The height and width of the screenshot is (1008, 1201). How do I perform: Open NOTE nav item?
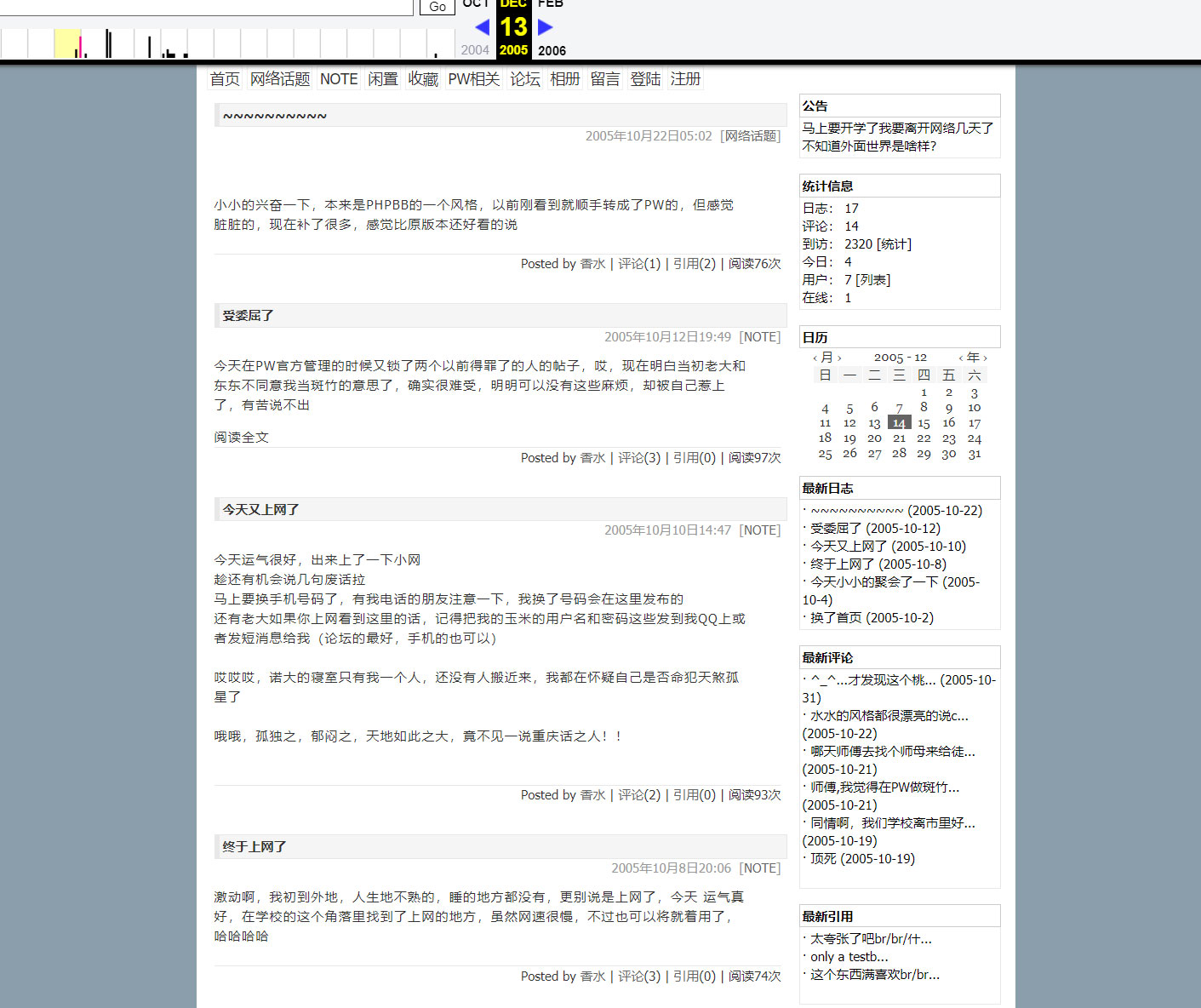[339, 79]
